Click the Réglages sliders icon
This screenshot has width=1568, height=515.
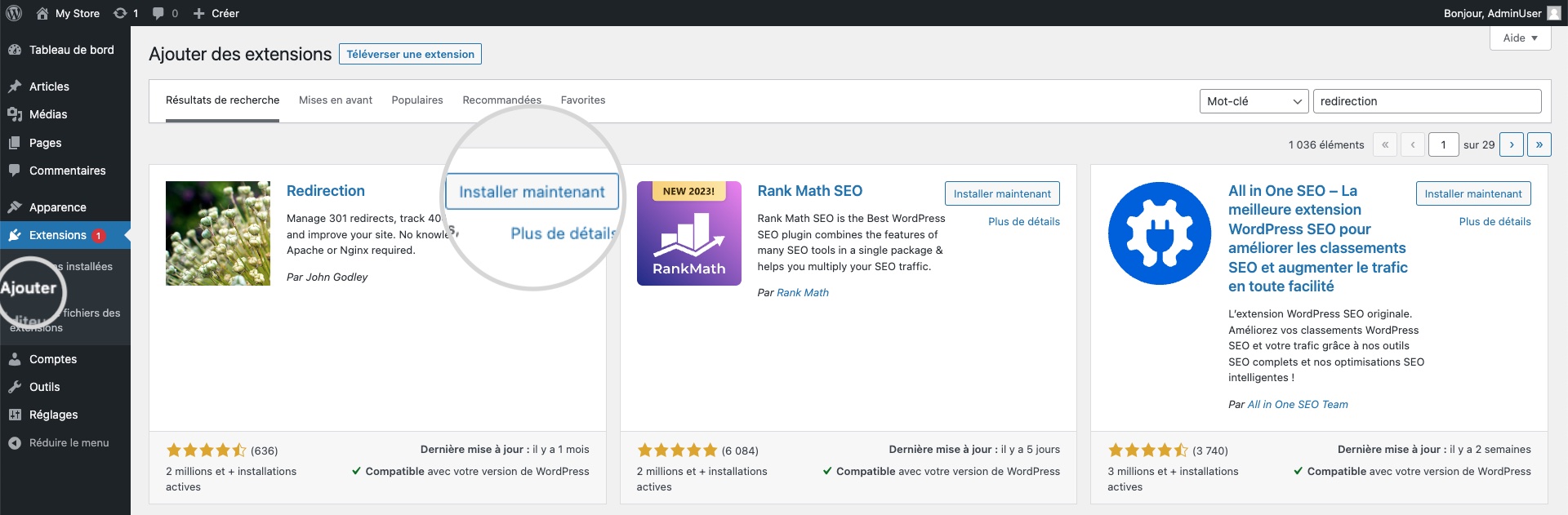click(x=15, y=415)
